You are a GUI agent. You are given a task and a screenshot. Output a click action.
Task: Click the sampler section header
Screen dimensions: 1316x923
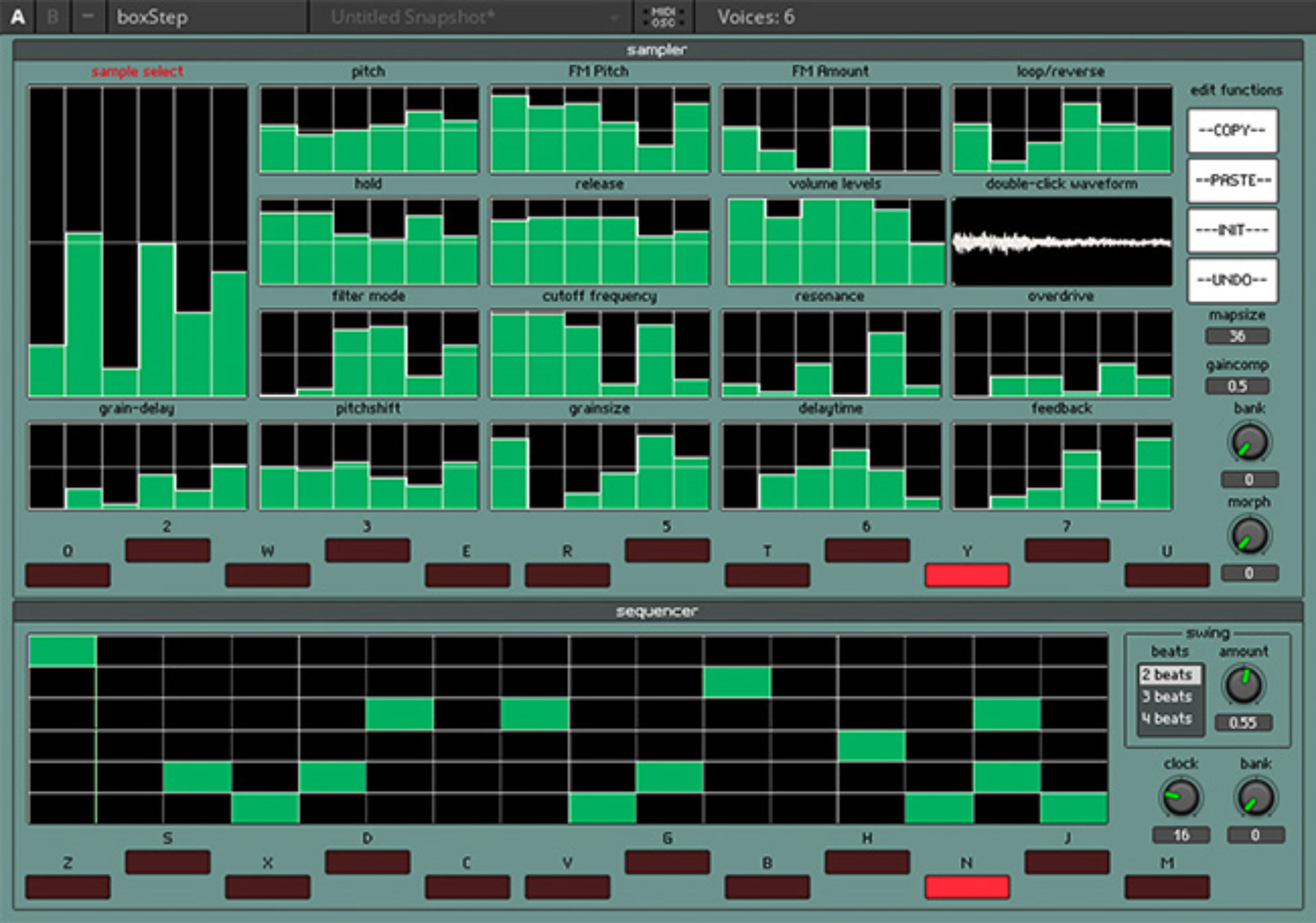coord(656,49)
